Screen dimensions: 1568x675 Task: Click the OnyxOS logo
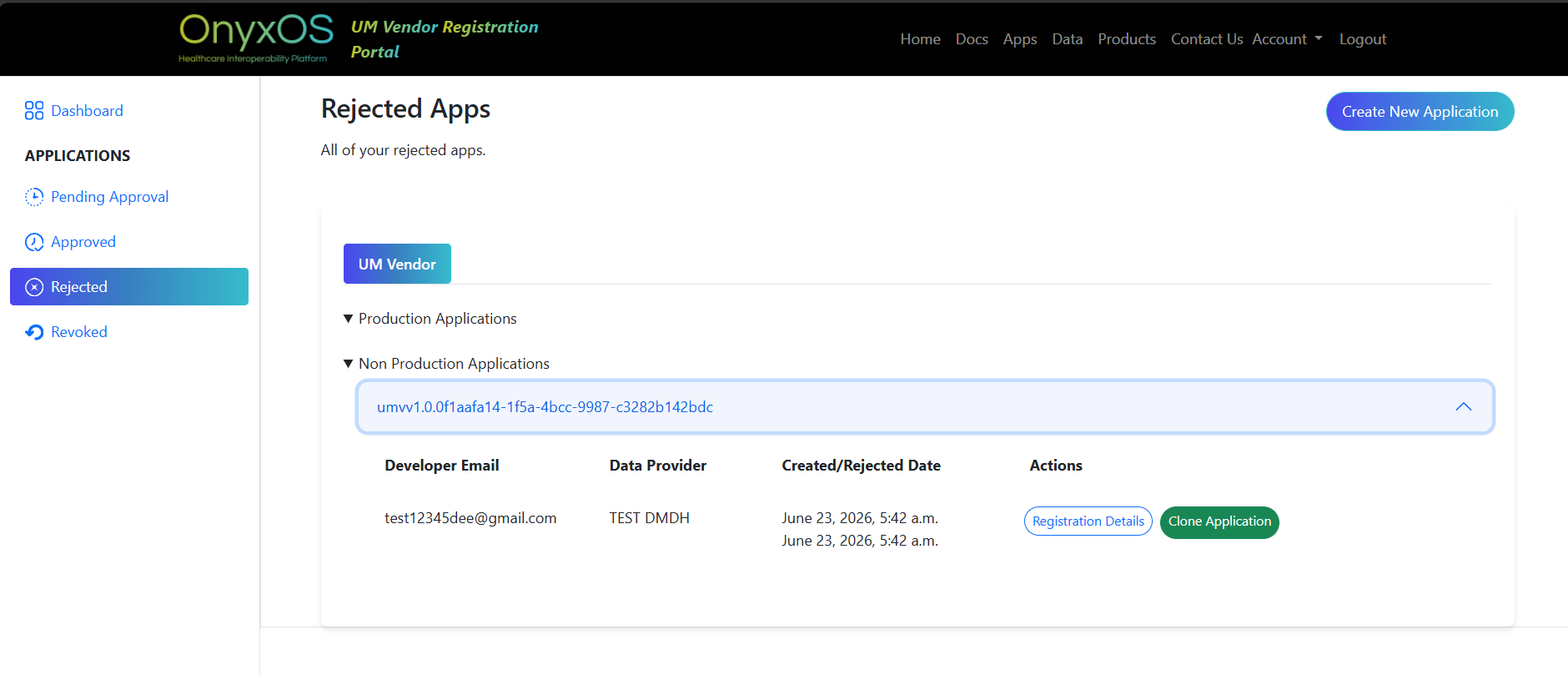(256, 38)
